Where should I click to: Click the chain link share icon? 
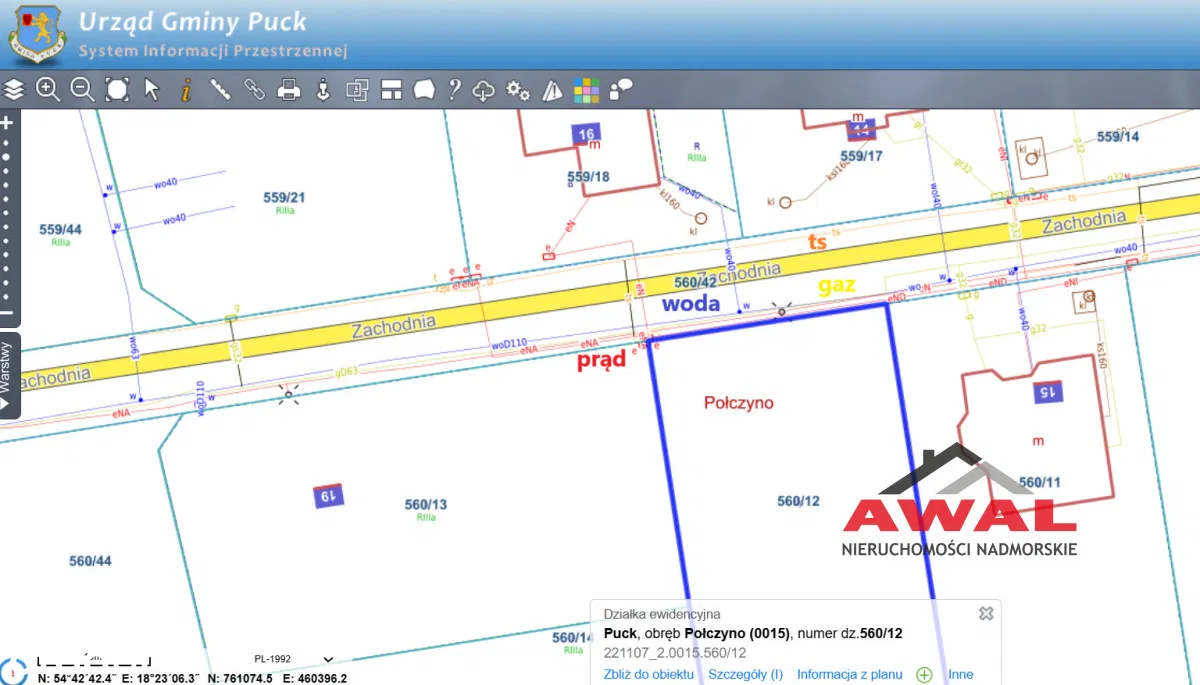(254, 90)
